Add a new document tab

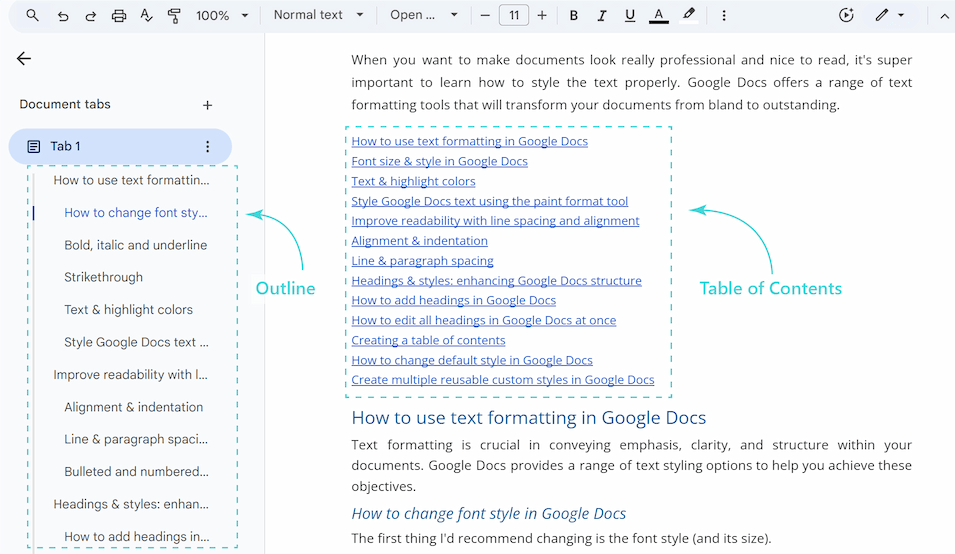point(207,105)
